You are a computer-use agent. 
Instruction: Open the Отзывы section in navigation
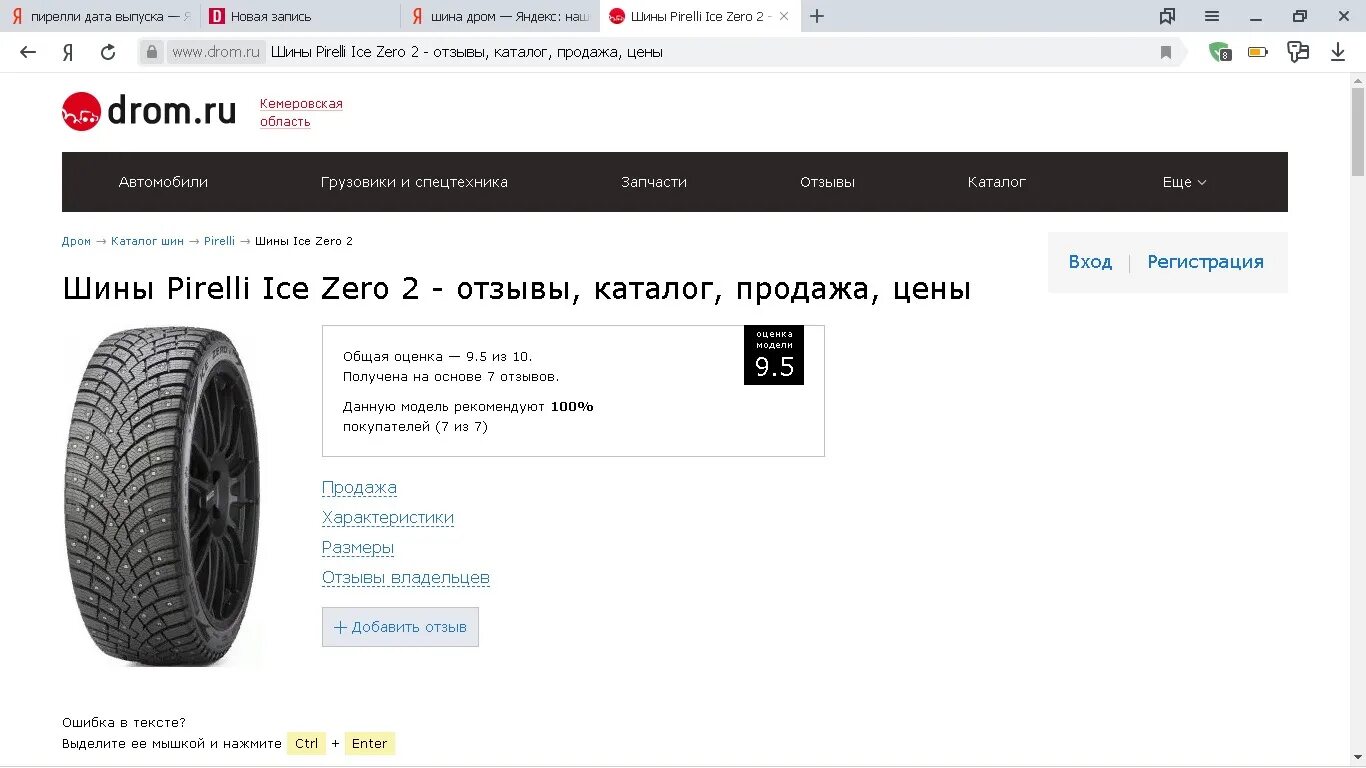(827, 182)
